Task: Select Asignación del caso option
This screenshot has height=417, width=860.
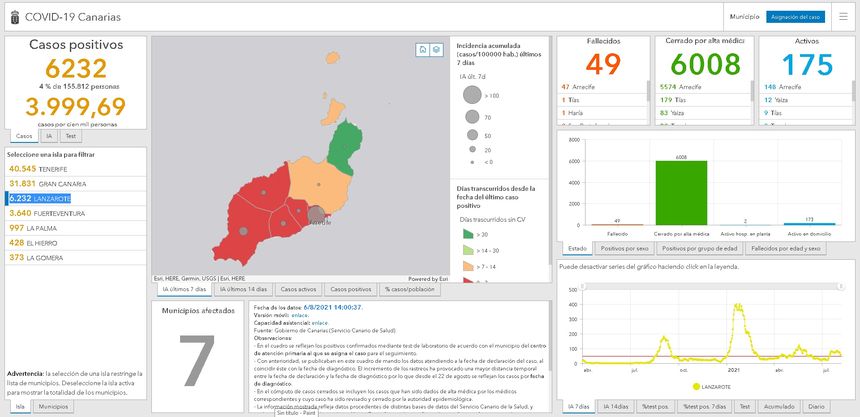Action: pyautogui.click(x=795, y=17)
